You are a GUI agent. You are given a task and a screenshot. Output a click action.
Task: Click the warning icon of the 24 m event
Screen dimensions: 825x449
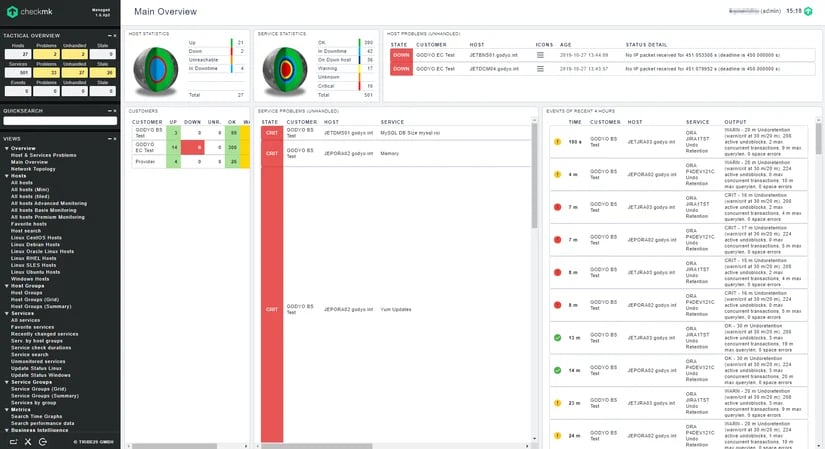click(557, 435)
